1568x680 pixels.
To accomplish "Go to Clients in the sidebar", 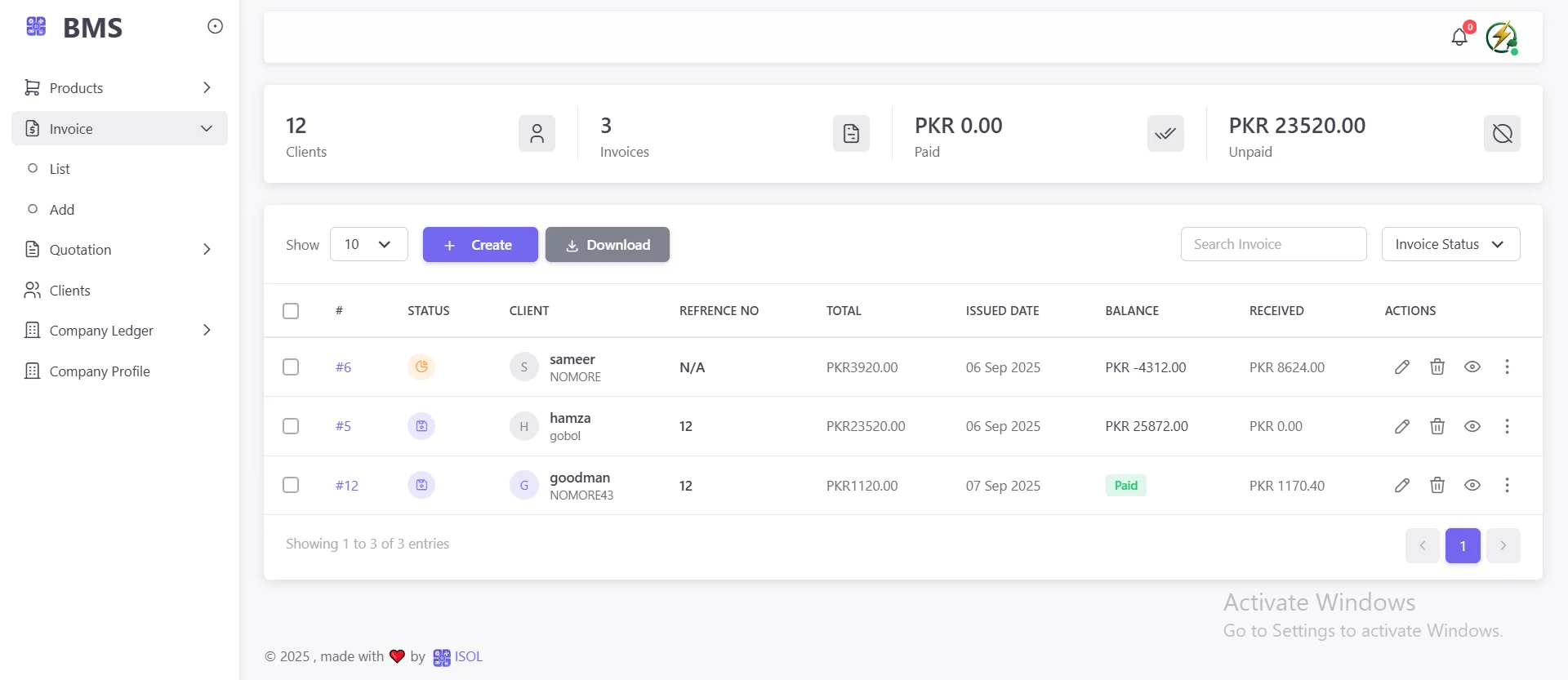I will 69,291.
